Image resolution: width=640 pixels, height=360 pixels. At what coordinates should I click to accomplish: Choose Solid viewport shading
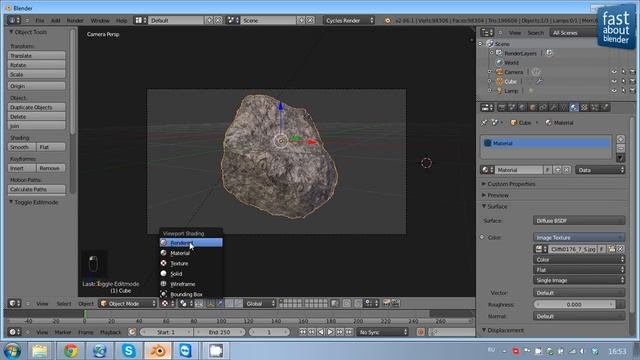click(x=191, y=273)
